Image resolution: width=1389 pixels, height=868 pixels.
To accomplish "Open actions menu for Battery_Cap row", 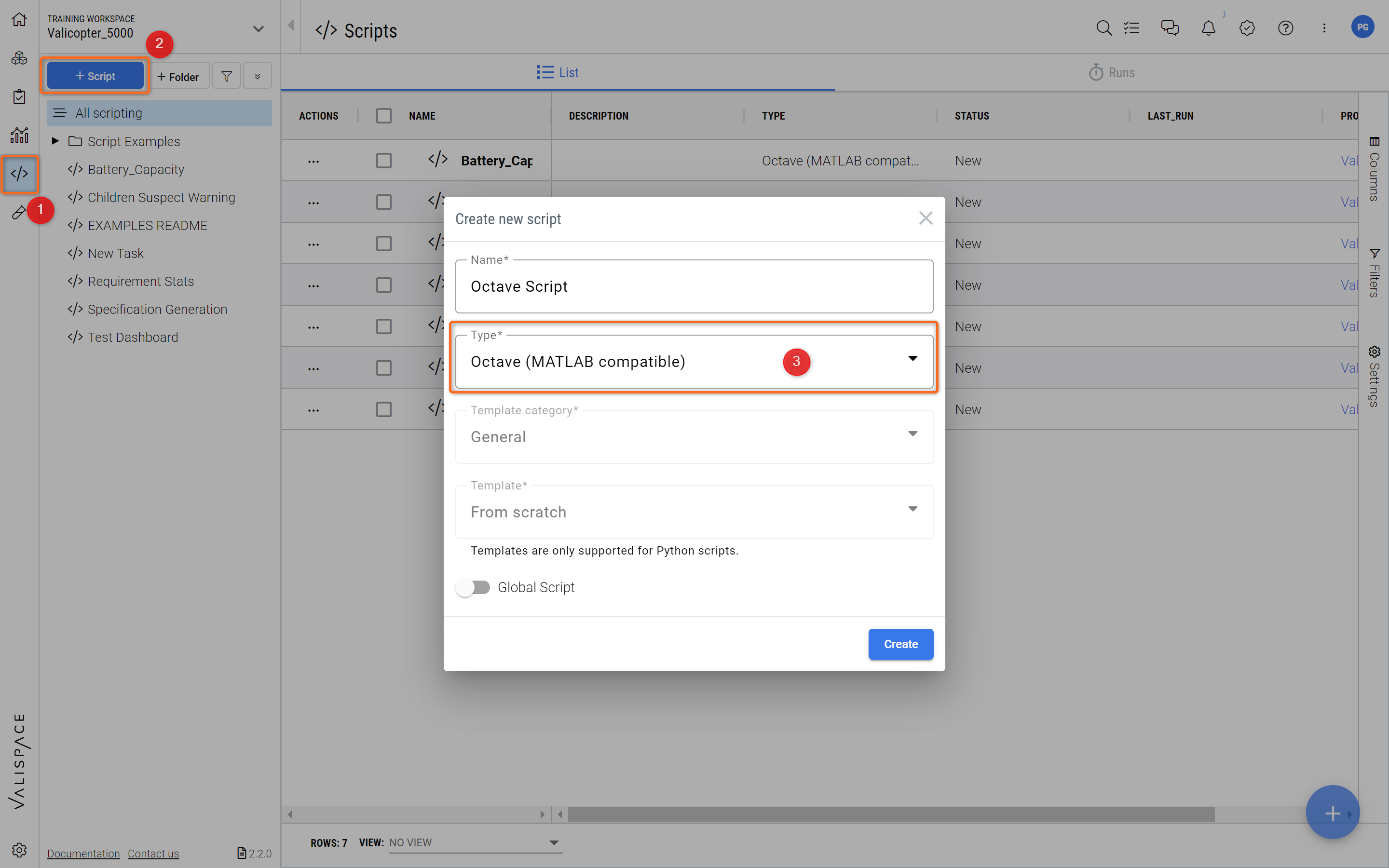I will [313, 162].
